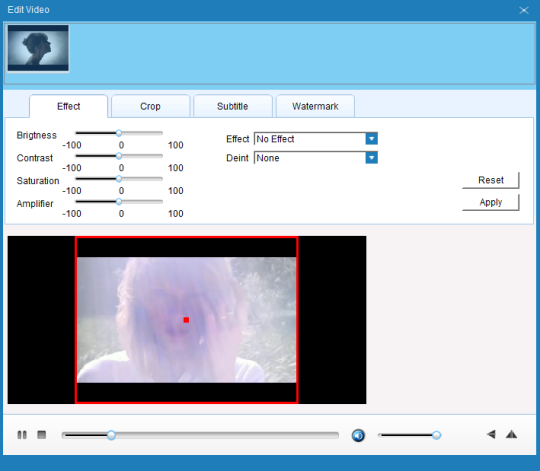Click the red center marker in preview
Image resolution: width=540 pixels, height=471 pixels.
pyautogui.click(x=186, y=320)
